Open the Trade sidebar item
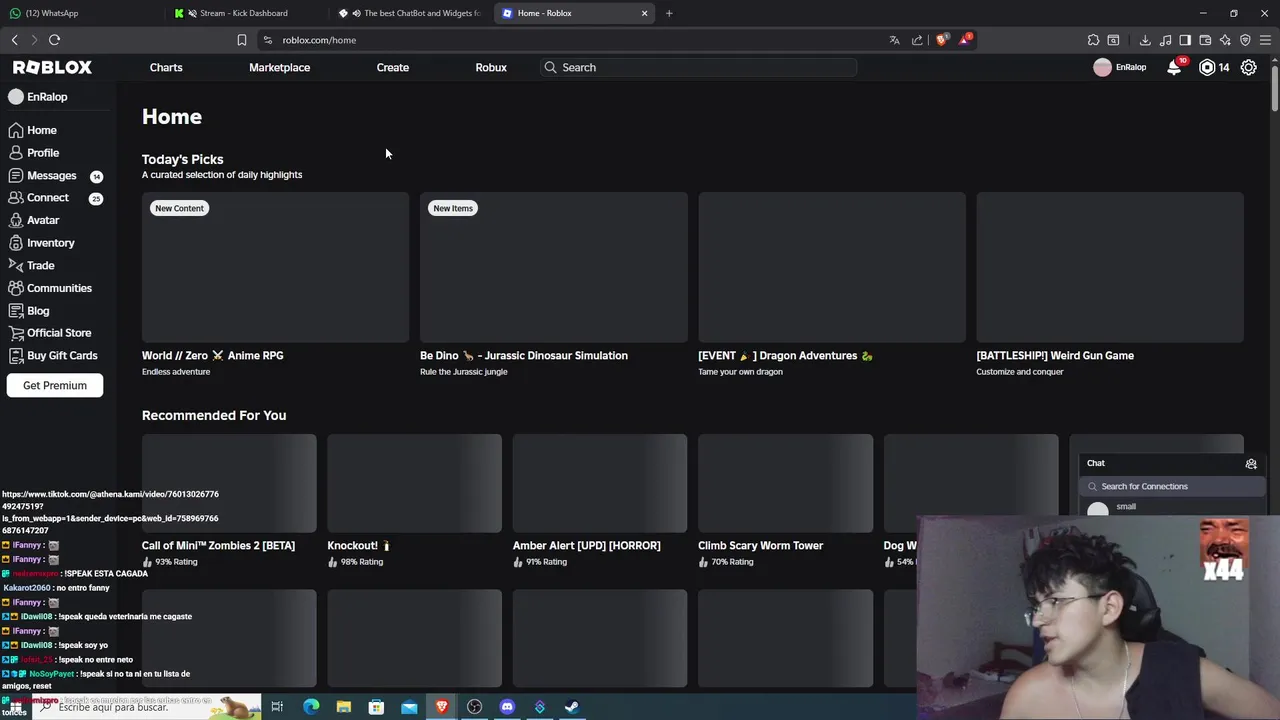The height and width of the screenshot is (720, 1280). click(x=31, y=265)
